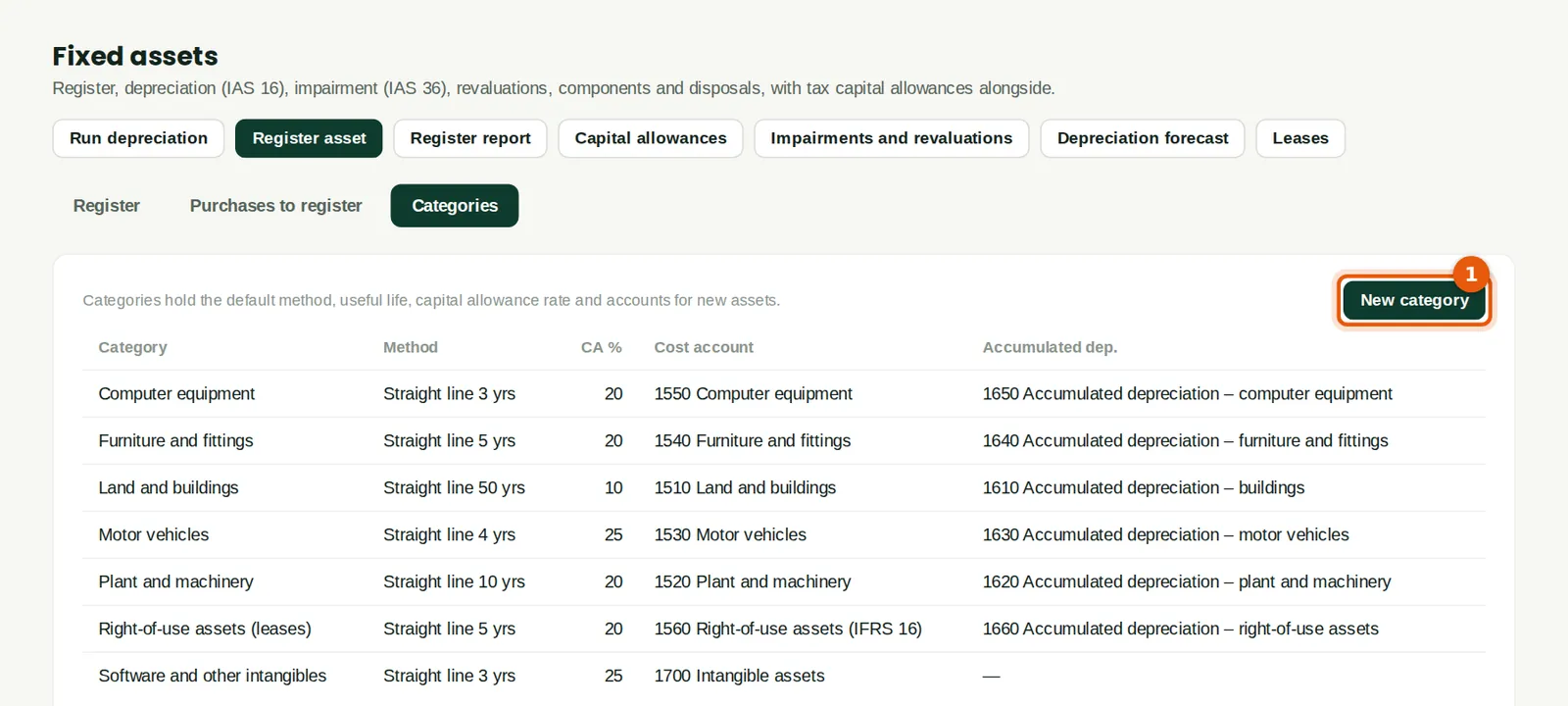Screen dimensions: 1568x706
Task: Switch to the Register sub-tab
Action: [x=107, y=206]
